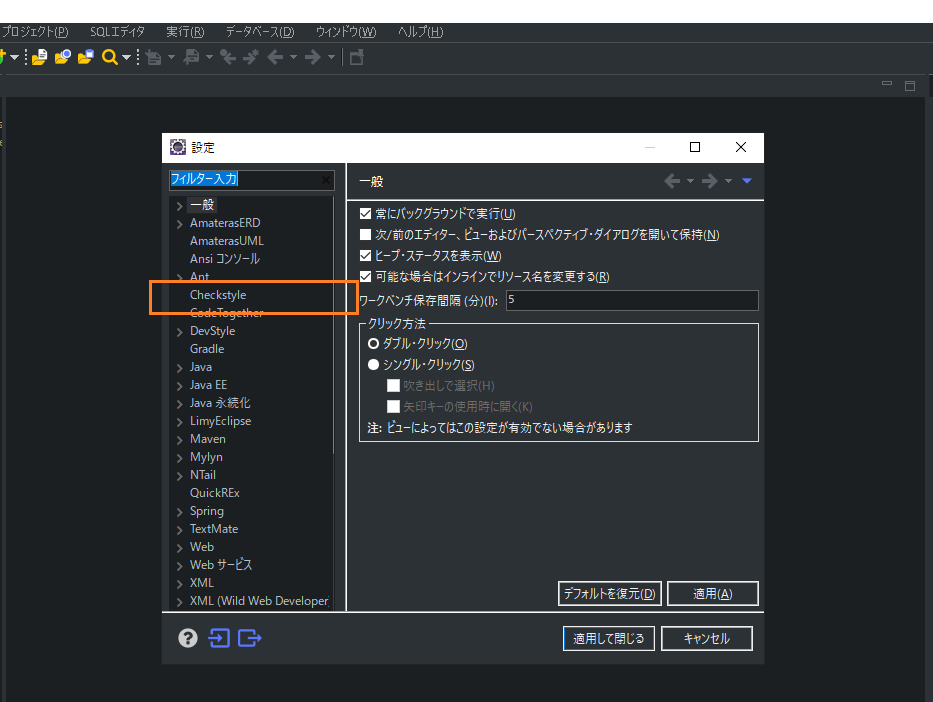Screen dimensions: 933x702
Task: Select Gradle in the settings tree
Action: 206,349
